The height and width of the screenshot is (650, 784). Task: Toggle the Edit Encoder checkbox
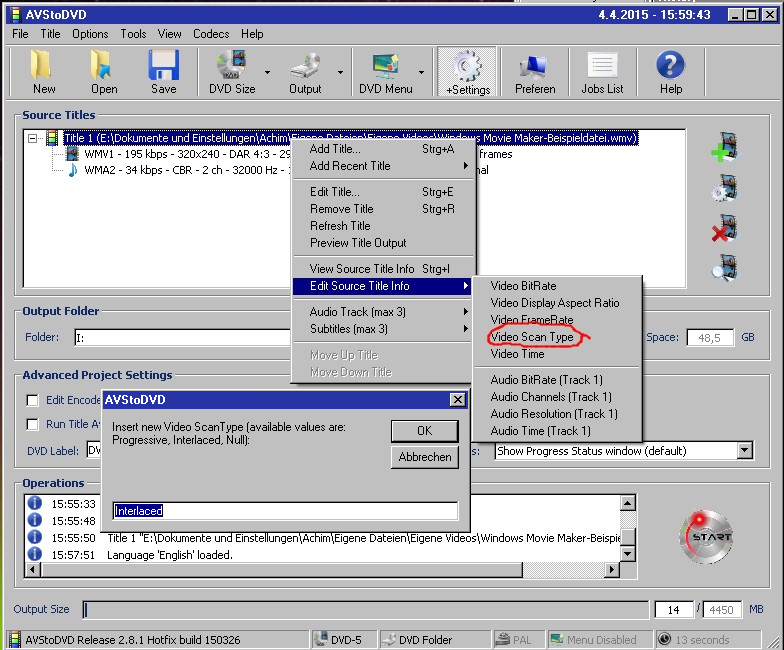pos(32,400)
